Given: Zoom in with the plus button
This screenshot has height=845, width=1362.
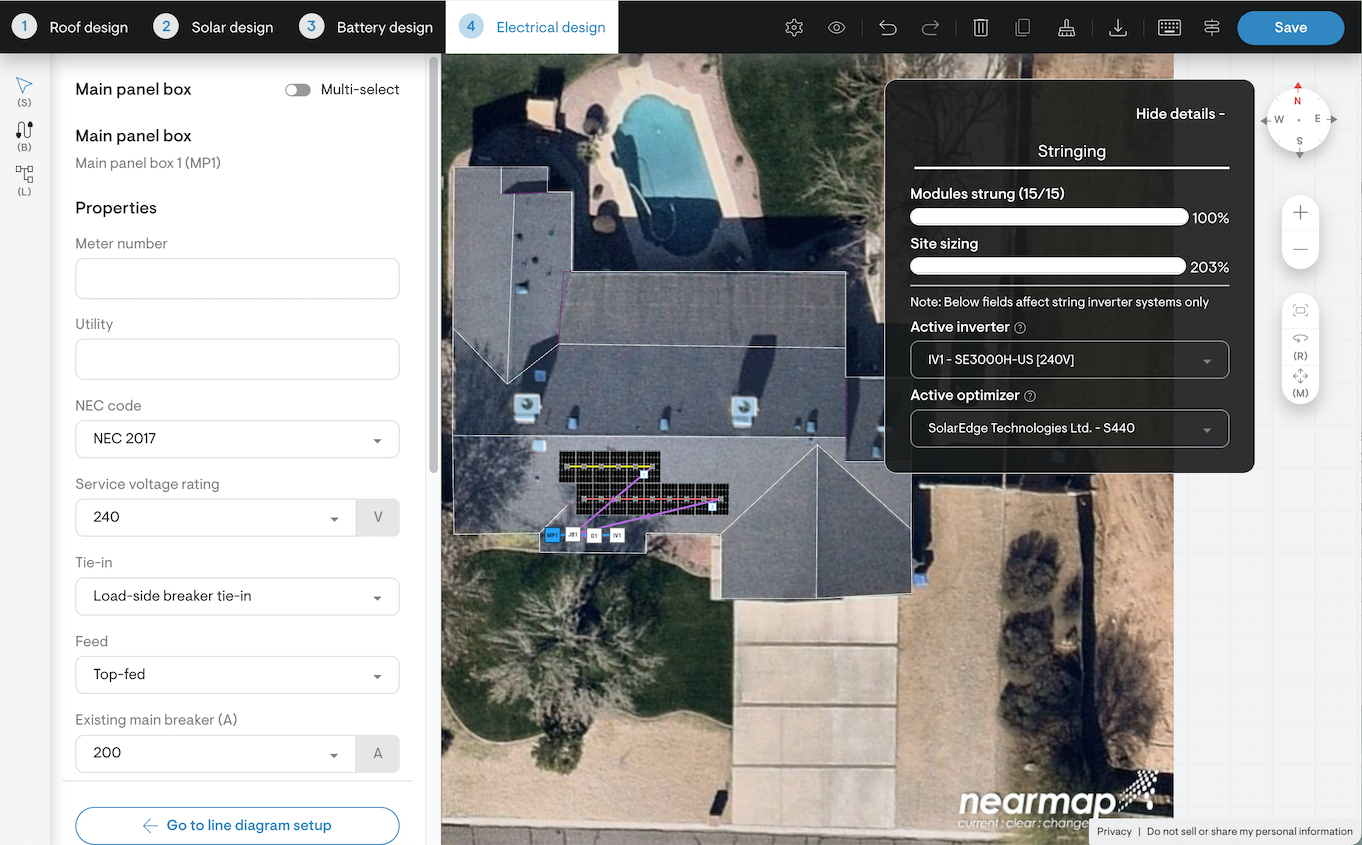Looking at the screenshot, I should pyautogui.click(x=1300, y=213).
